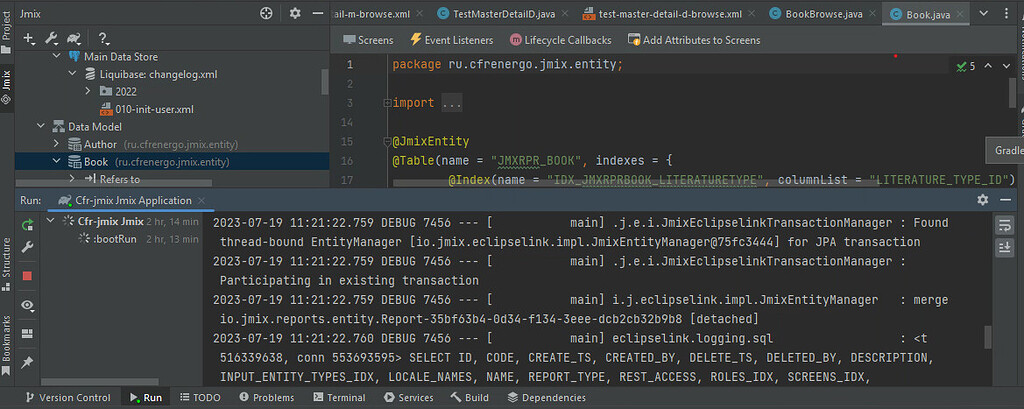Fold the @JmixEntity annotation block
The image size is (1024, 409).
tap(387, 141)
